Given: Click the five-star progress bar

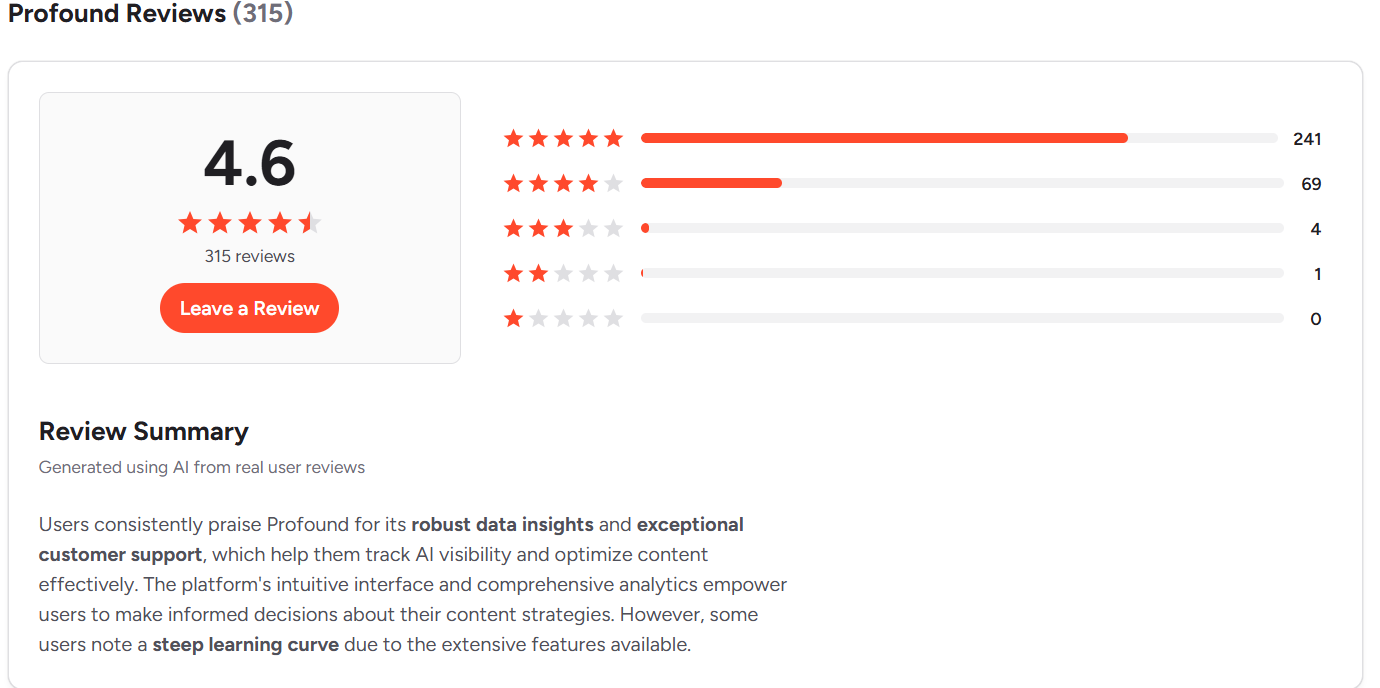Looking at the screenshot, I should coord(958,139).
